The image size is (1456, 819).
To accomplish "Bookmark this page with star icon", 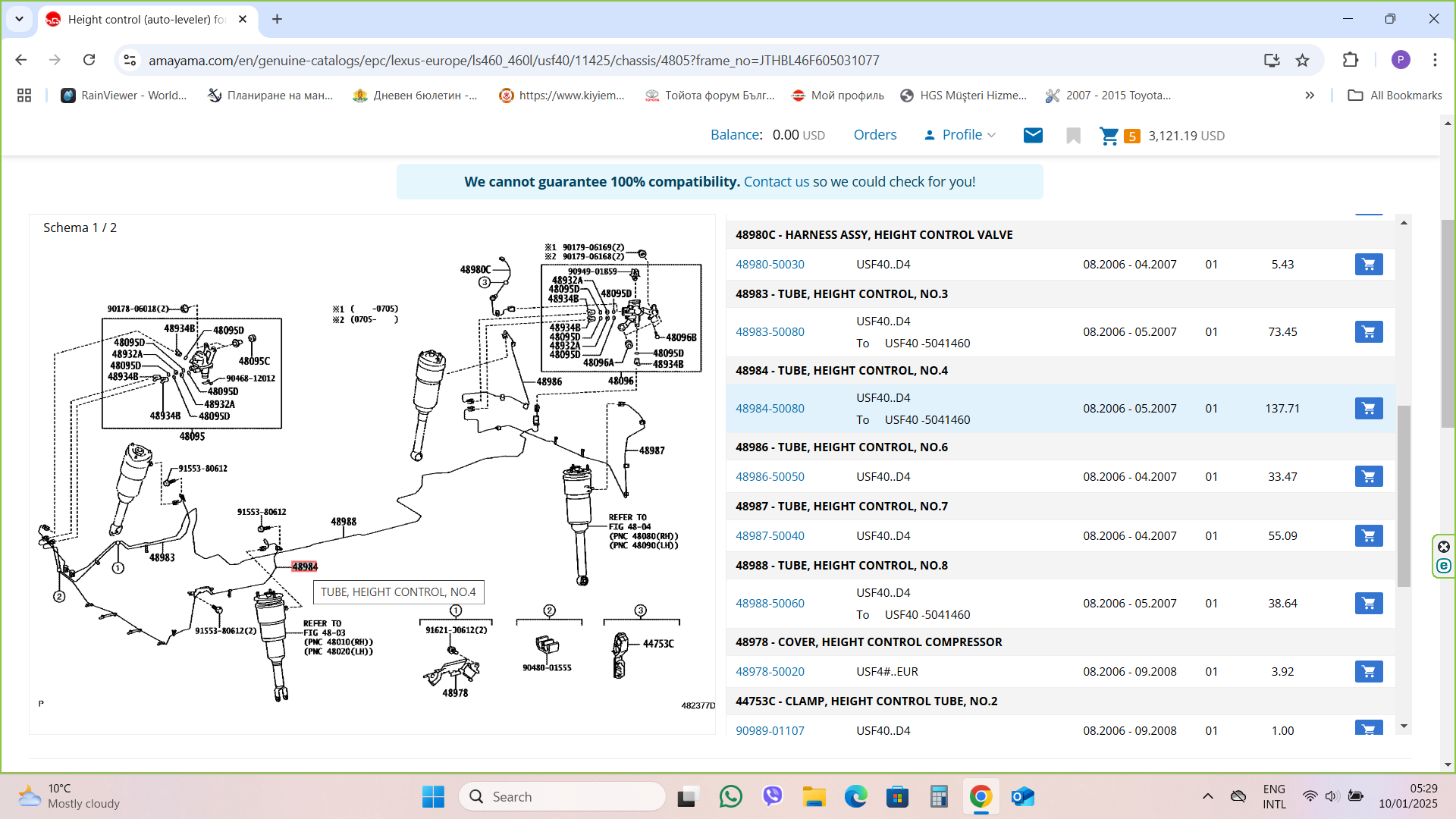I will coord(1302,60).
